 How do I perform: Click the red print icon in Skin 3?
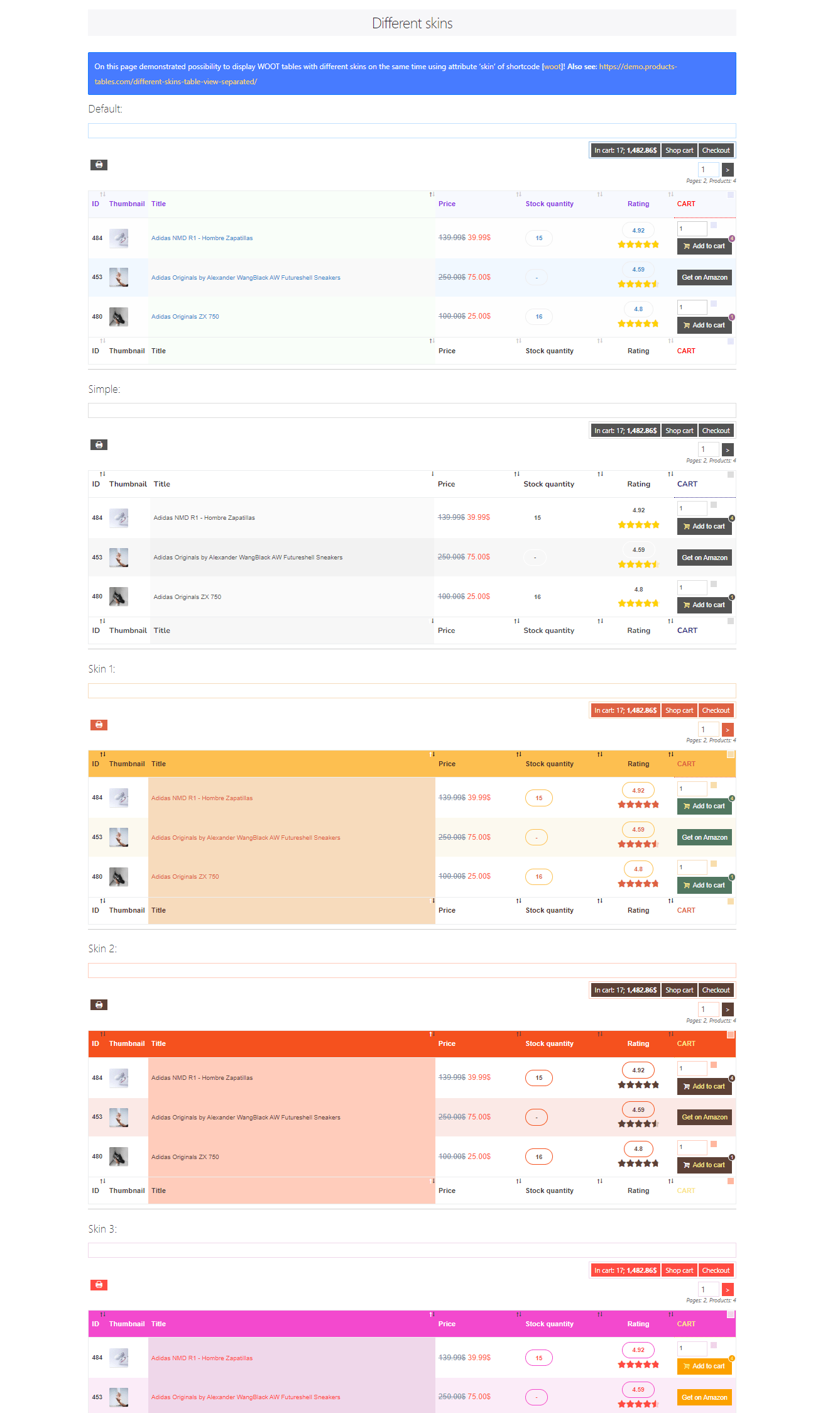tap(99, 1285)
